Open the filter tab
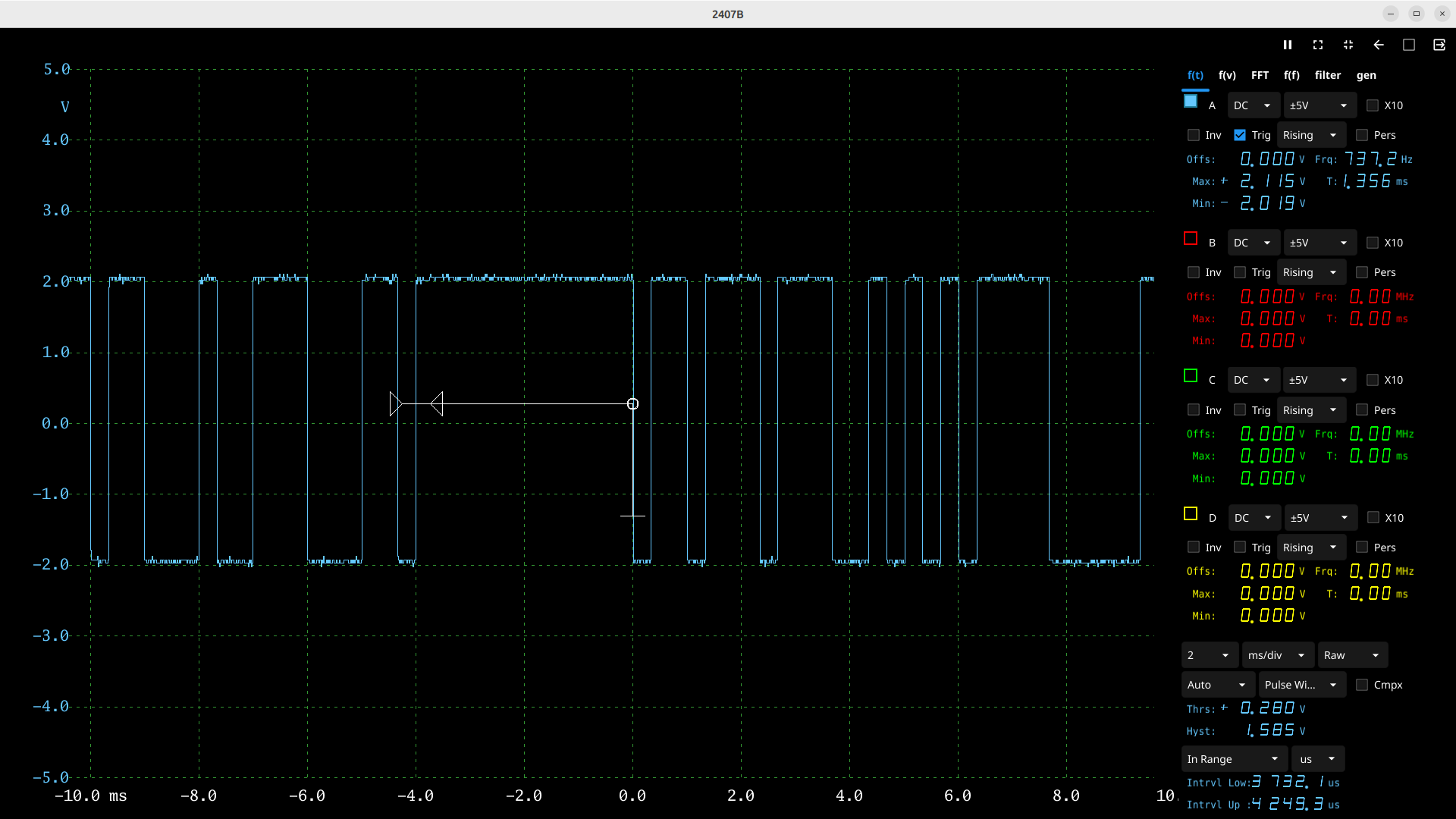 [1328, 75]
